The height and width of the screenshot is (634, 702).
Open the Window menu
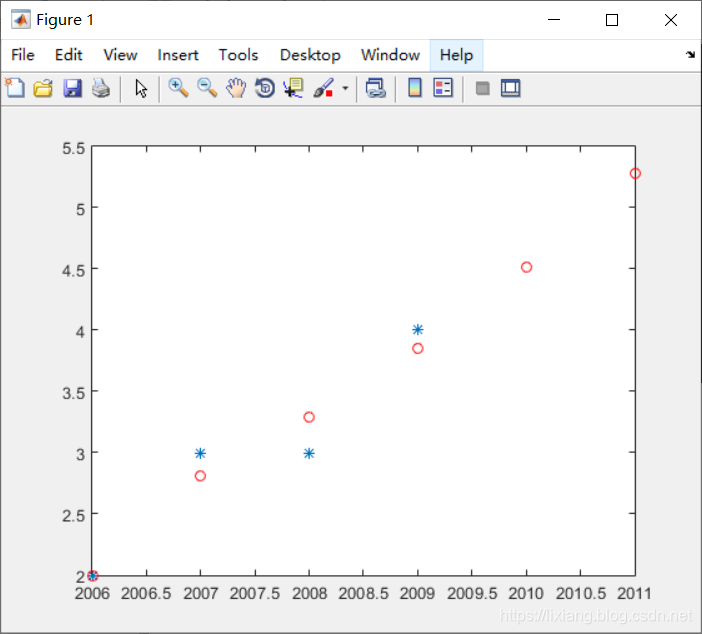(390, 55)
